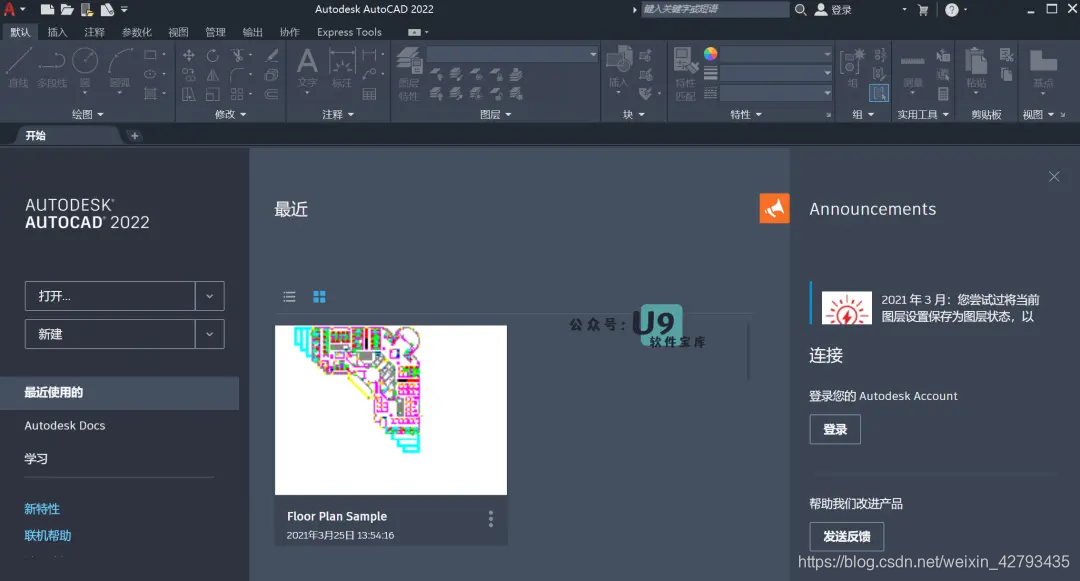Switch recent files to grid view
Viewport: 1080px width, 581px height.
[x=320, y=297]
